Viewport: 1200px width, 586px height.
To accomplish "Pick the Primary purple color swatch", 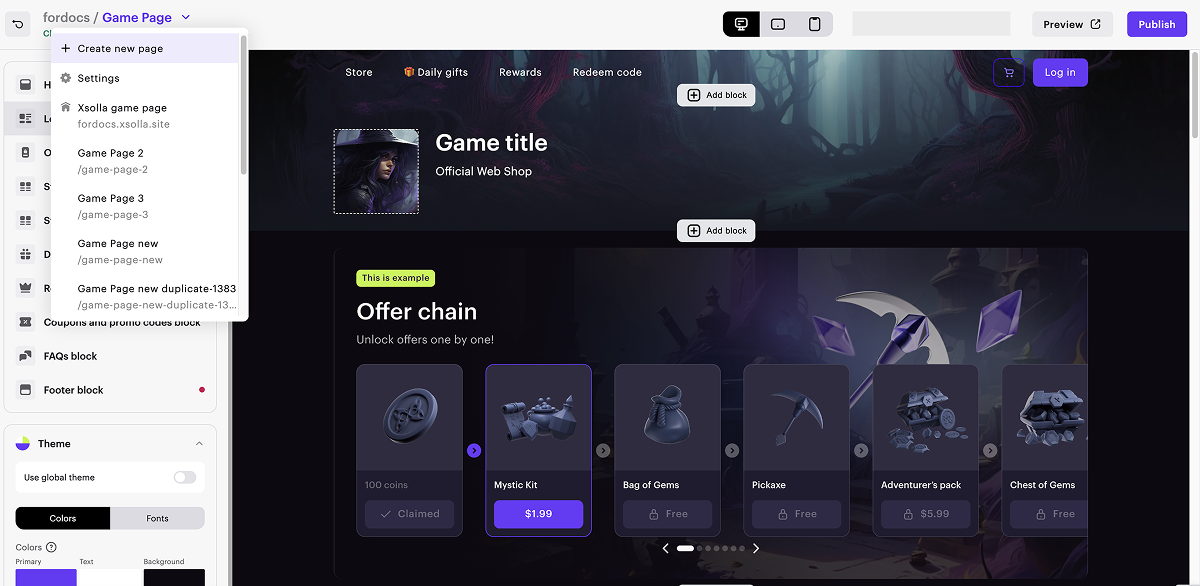I will tap(46, 577).
